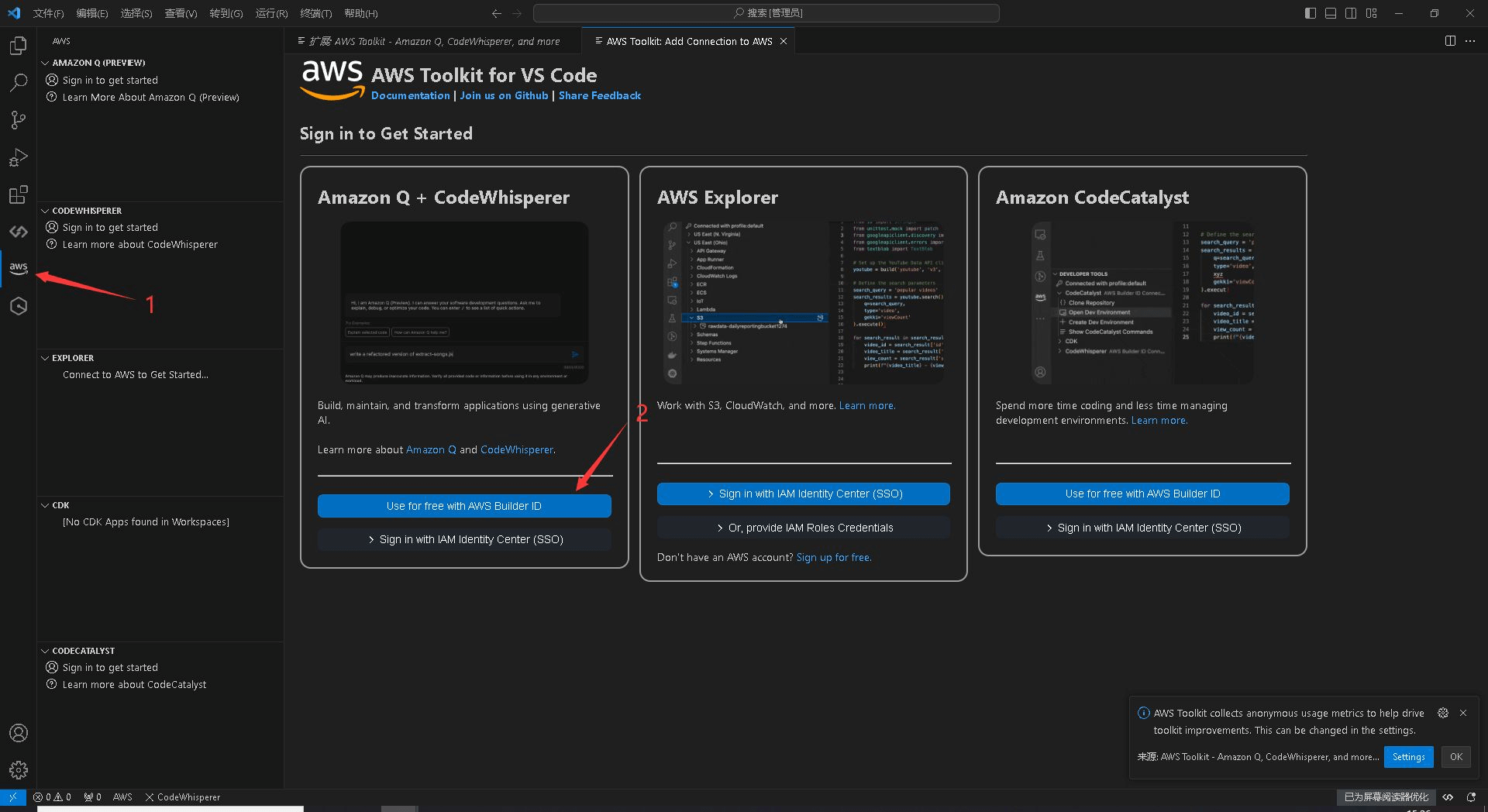Dismiss the AWS Toolkit notification
The image size is (1488, 812).
click(1463, 713)
